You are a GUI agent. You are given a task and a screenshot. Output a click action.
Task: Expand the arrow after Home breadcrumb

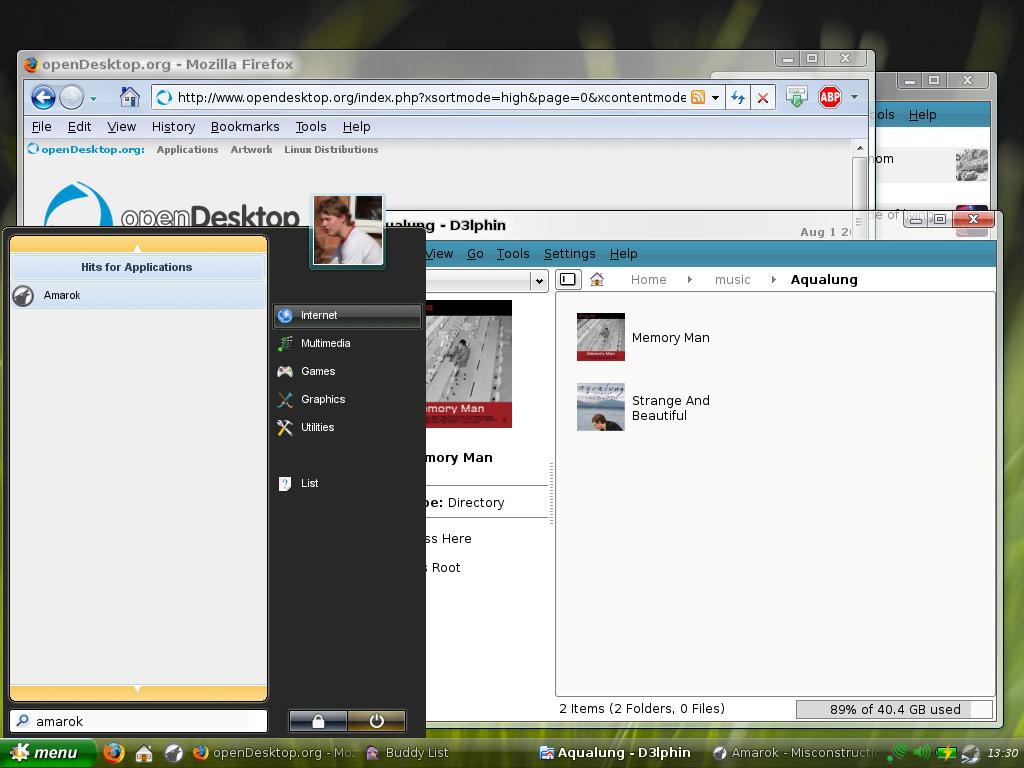point(690,280)
